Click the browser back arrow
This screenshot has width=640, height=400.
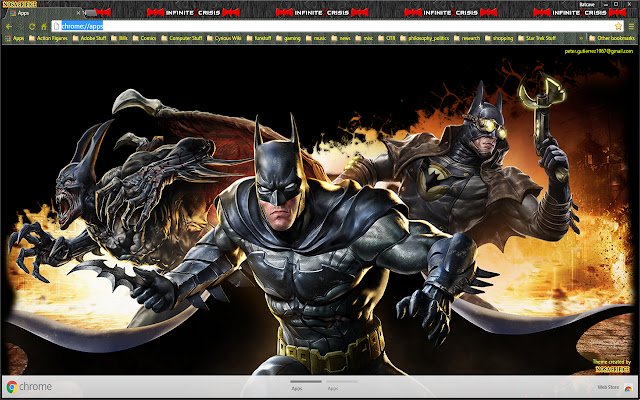[x=9, y=27]
